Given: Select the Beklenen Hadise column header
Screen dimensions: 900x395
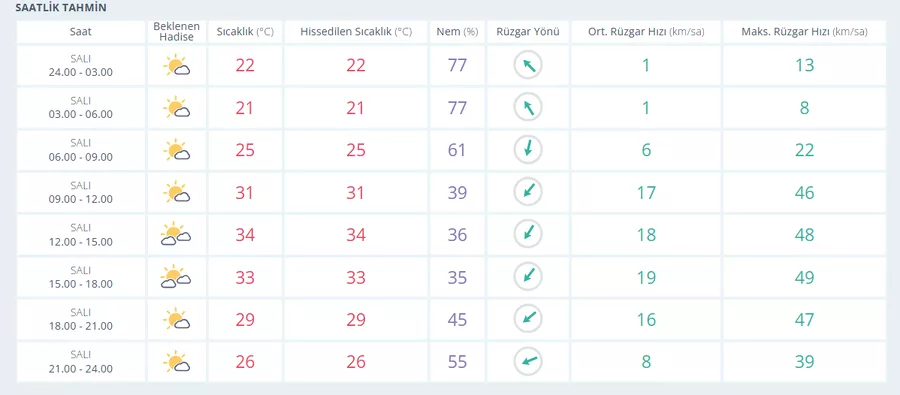Looking at the screenshot, I should point(177,32).
